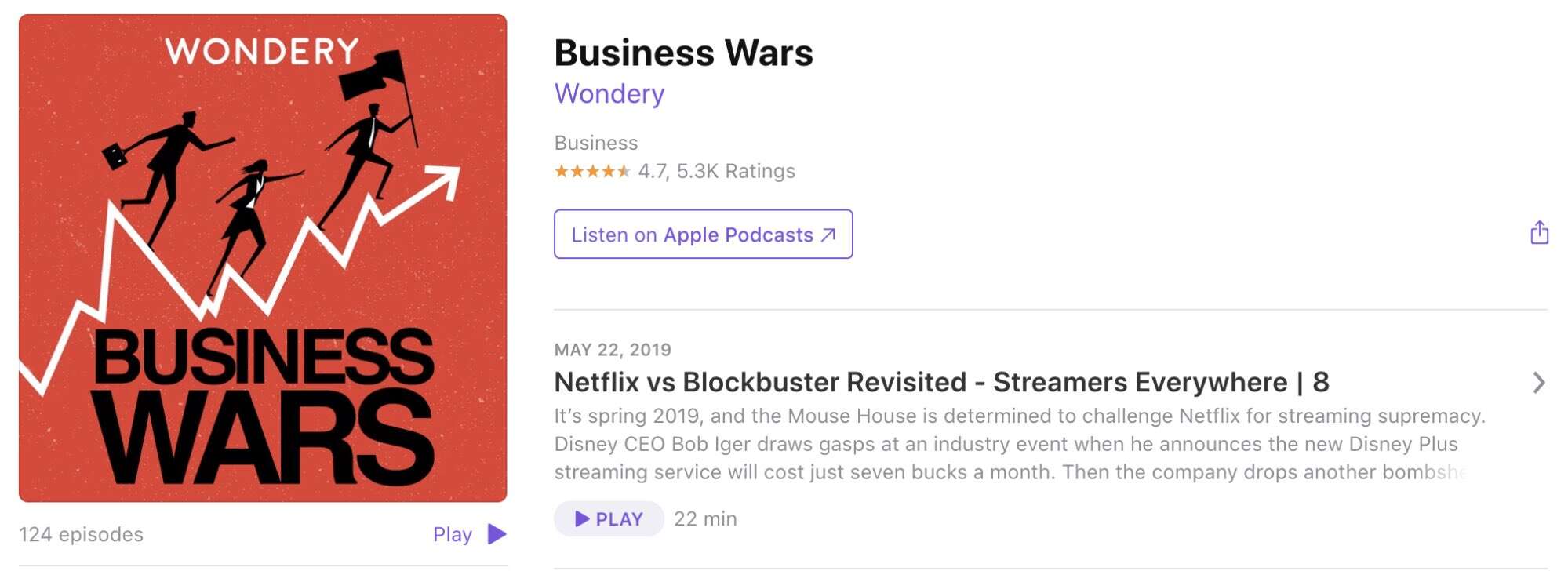
Task: Click Listen on Apple Podcasts
Action: click(x=702, y=234)
